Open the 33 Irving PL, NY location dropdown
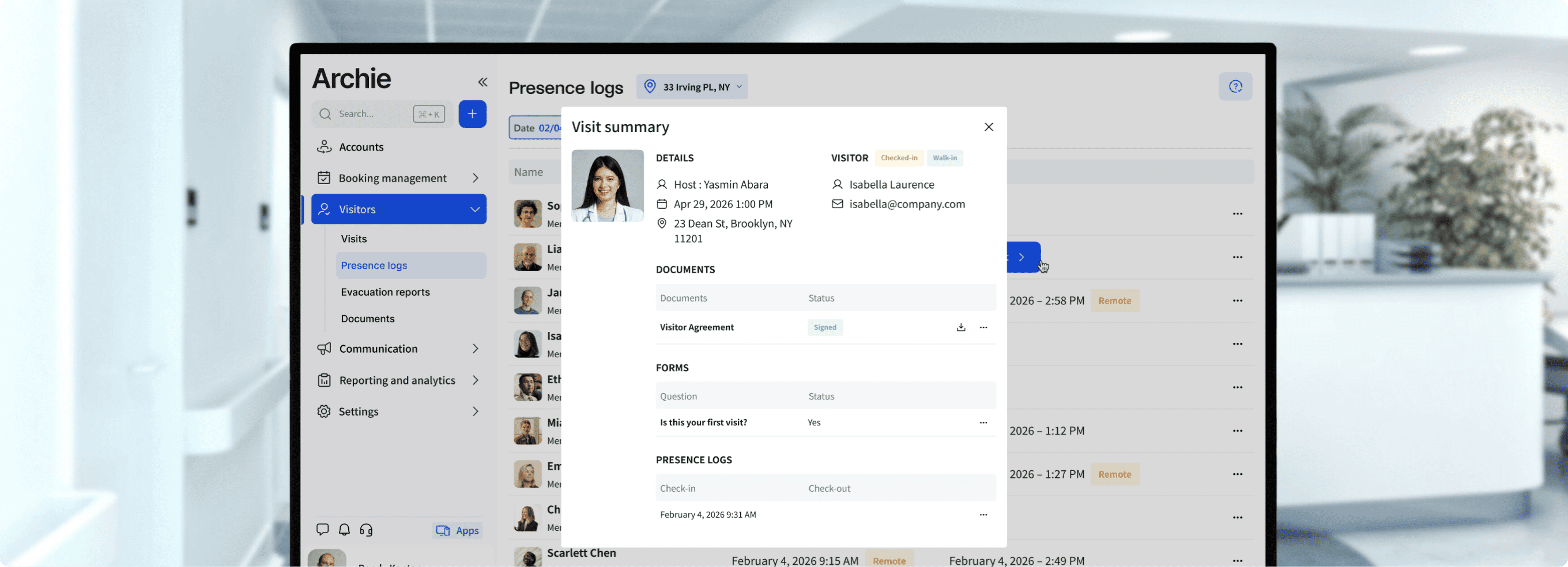Viewport: 1568px width, 567px height. 692,87
